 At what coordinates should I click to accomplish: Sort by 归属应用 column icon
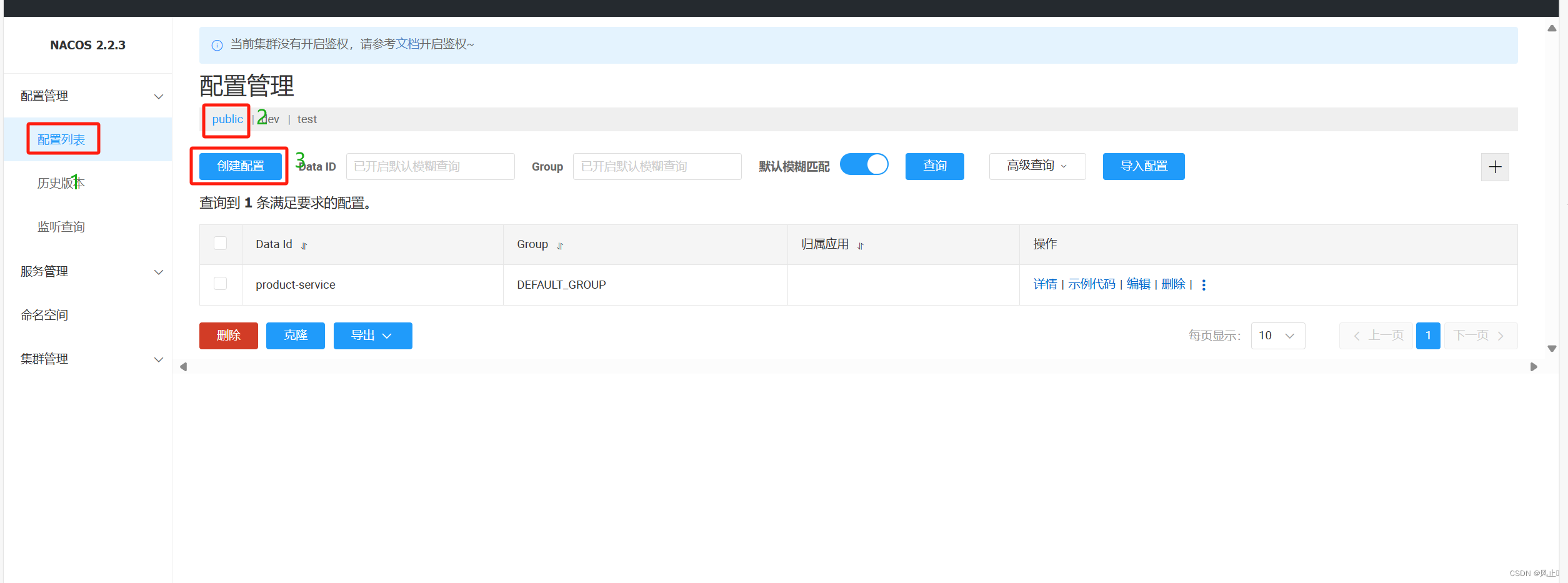click(861, 246)
